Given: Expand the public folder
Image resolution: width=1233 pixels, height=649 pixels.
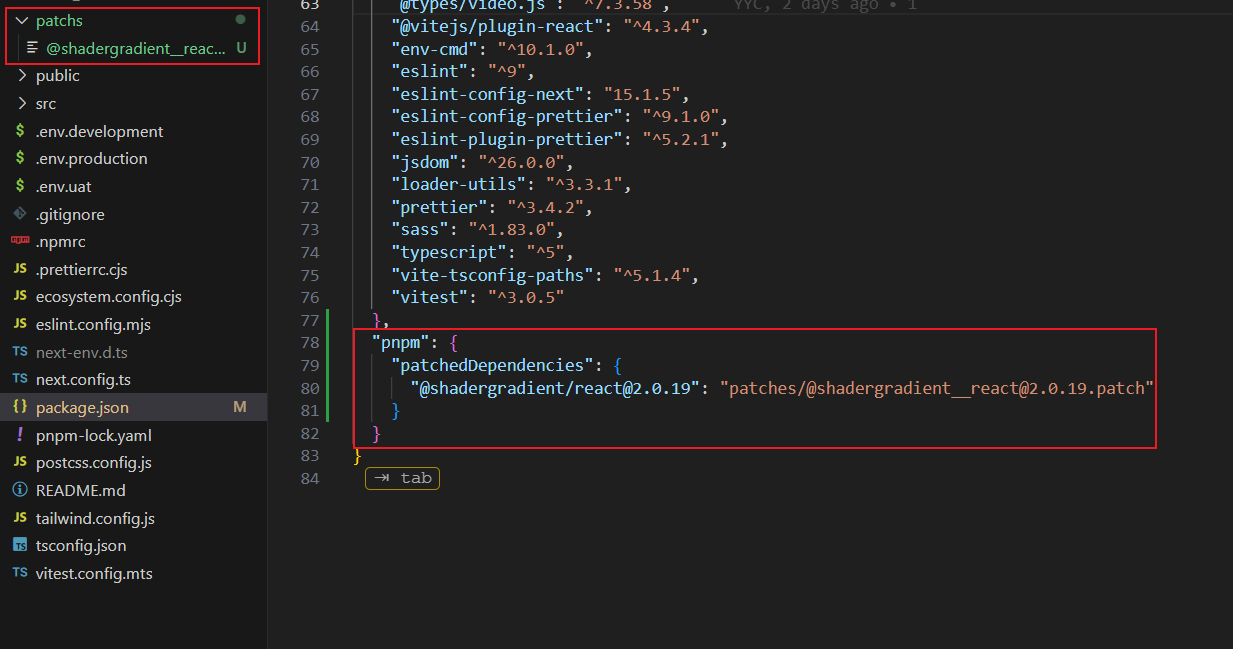Looking at the screenshot, I should [57, 76].
